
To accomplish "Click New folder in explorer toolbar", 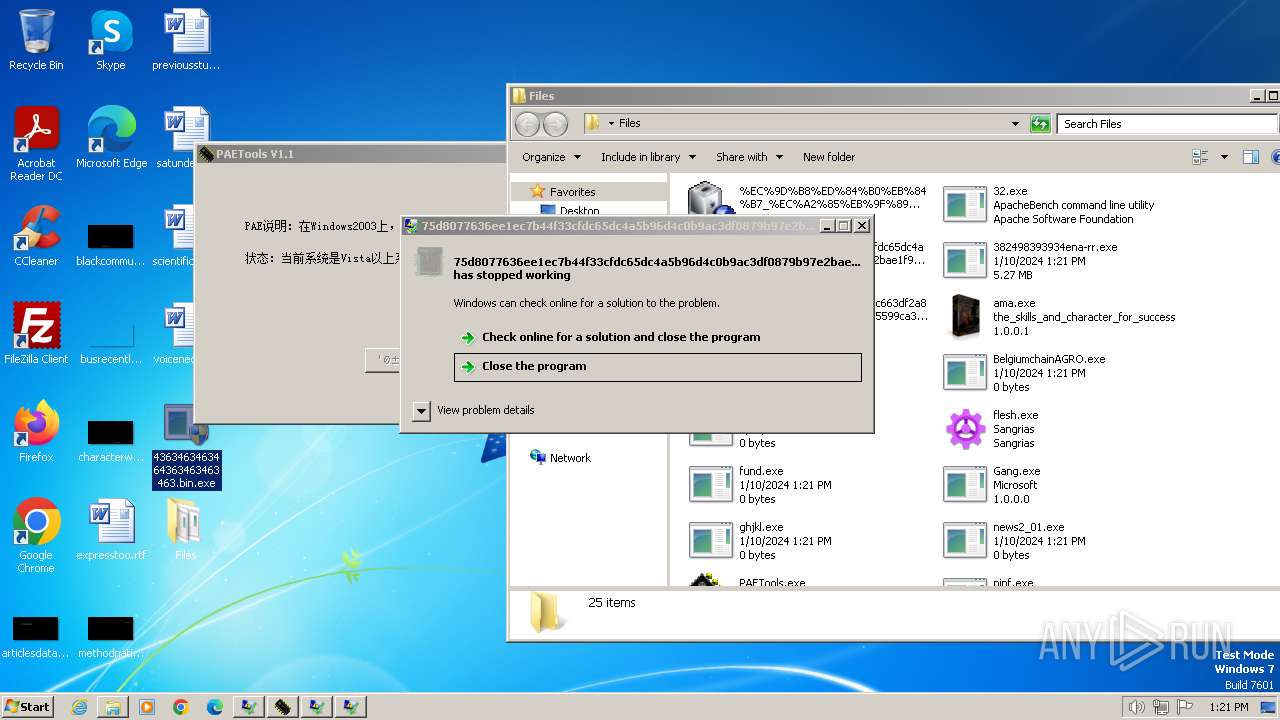I will (829, 157).
